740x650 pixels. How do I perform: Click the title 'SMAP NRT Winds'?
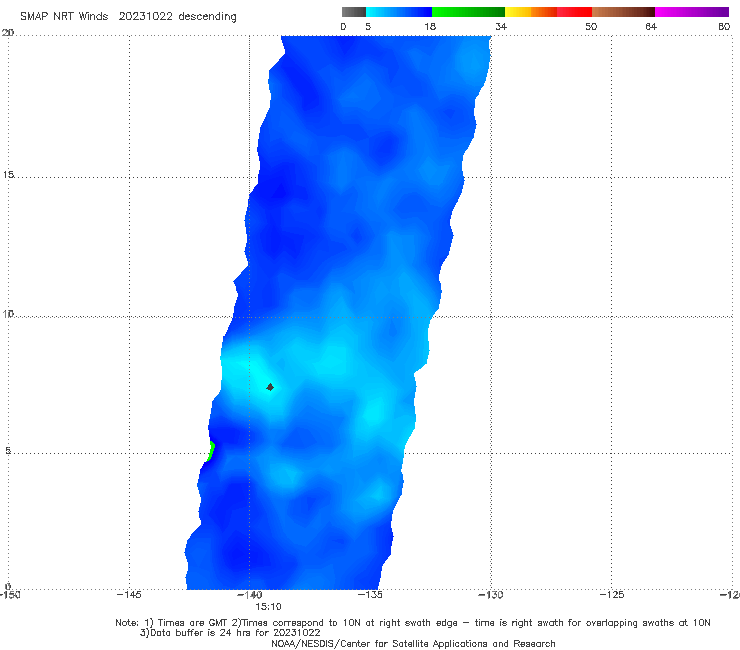[64, 16]
